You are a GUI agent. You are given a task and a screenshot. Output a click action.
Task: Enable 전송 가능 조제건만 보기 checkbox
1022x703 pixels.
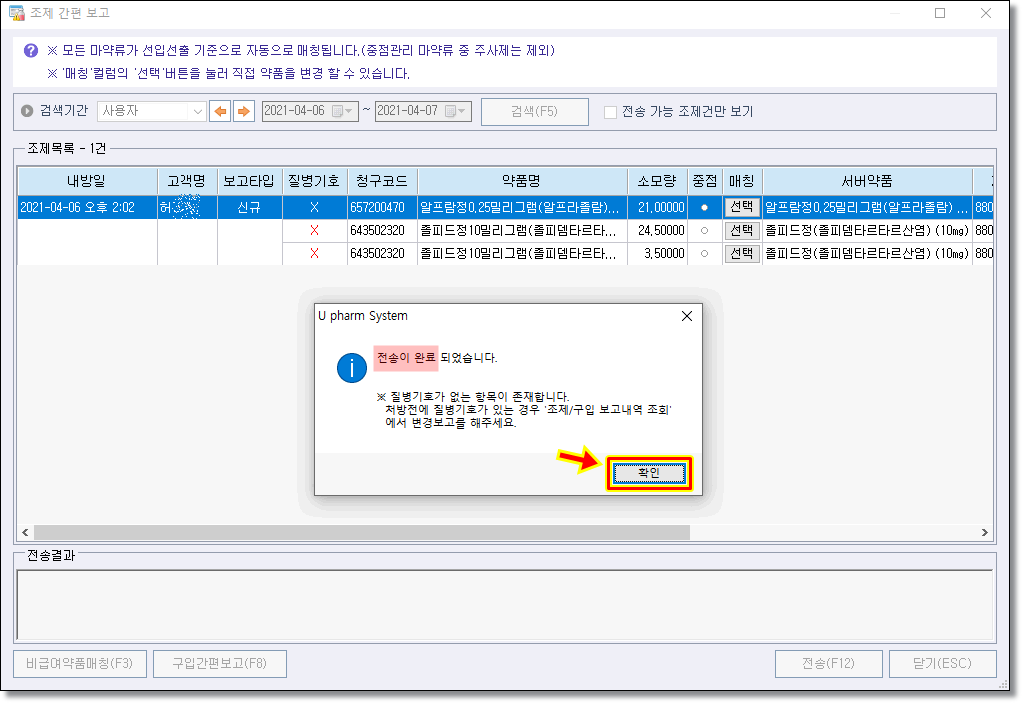pyautogui.click(x=610, y=112)
